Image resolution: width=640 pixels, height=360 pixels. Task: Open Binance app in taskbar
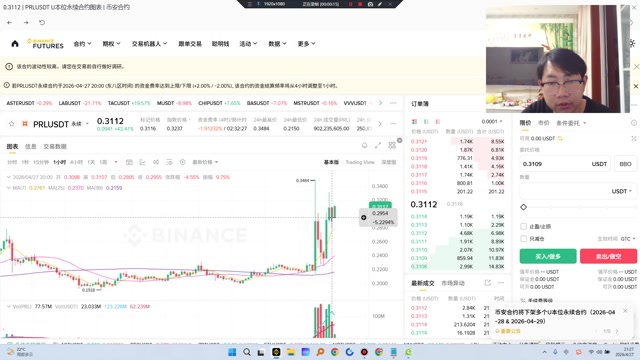(x=276, y=352)
